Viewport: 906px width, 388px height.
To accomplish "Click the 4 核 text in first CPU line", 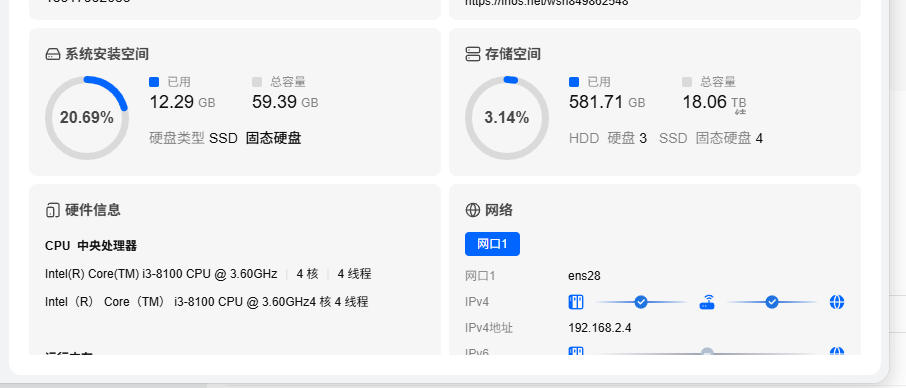I will (x=308, y=274).
